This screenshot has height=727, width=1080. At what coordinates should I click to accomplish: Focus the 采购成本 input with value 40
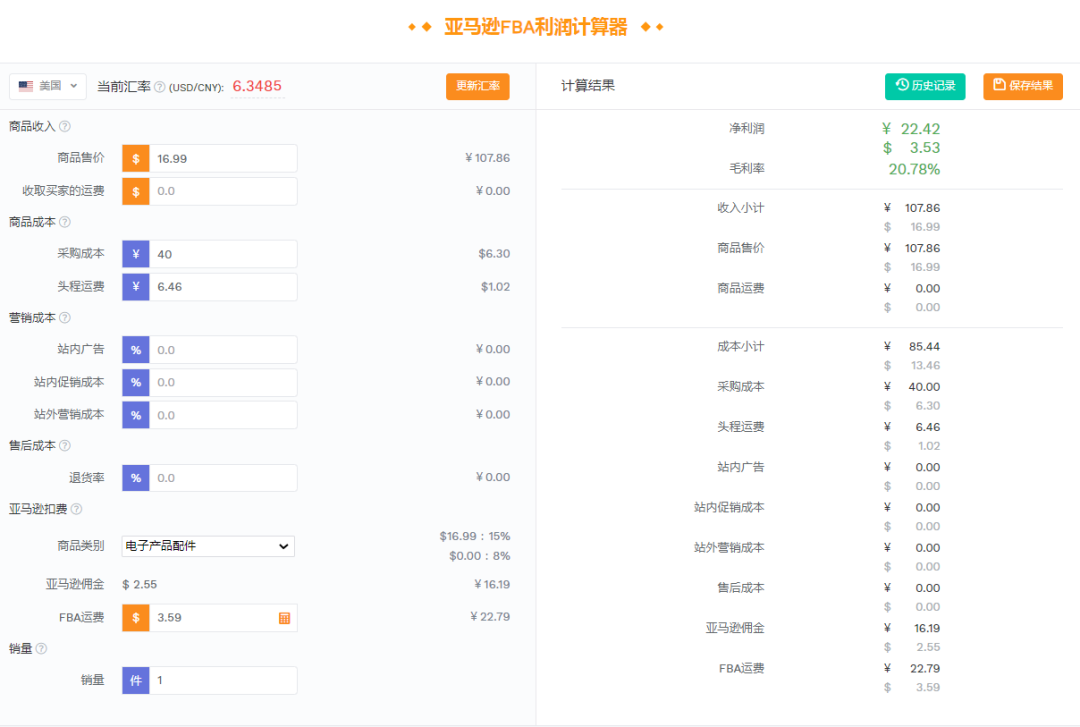click(x=223, y=254)
